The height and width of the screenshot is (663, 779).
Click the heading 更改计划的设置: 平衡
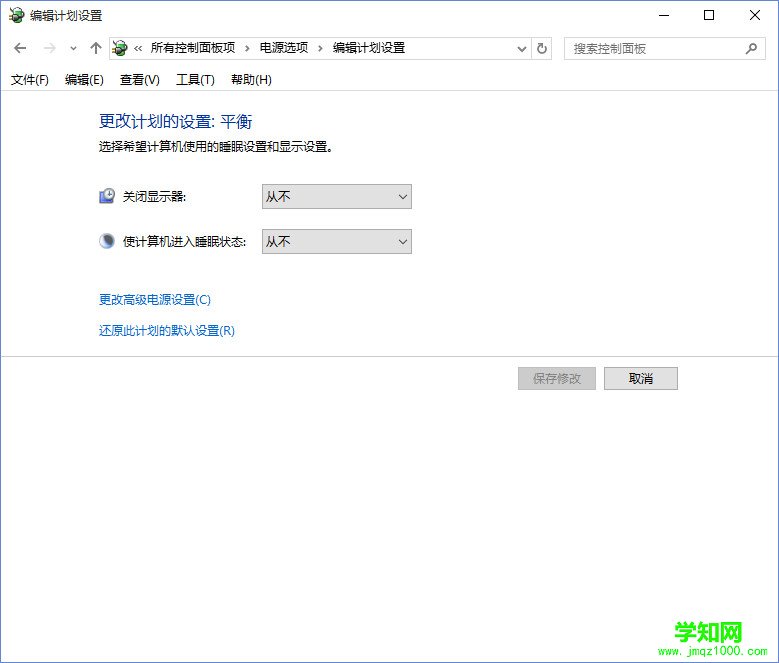(176, 122)
